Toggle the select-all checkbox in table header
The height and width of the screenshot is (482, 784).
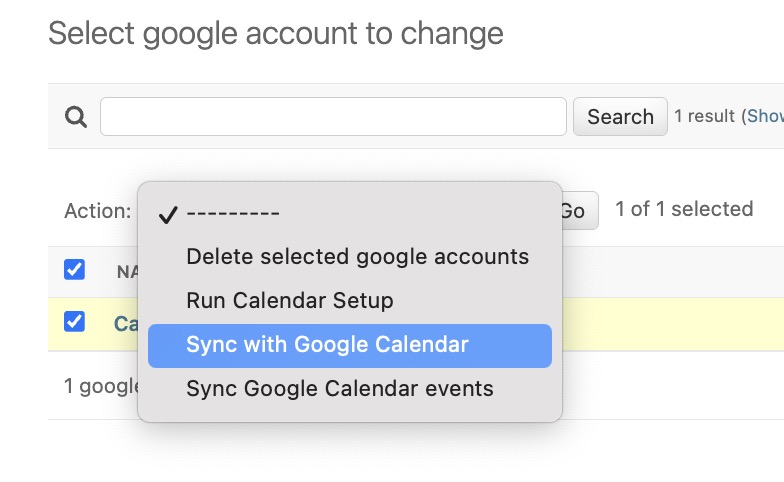pos(74,270)
